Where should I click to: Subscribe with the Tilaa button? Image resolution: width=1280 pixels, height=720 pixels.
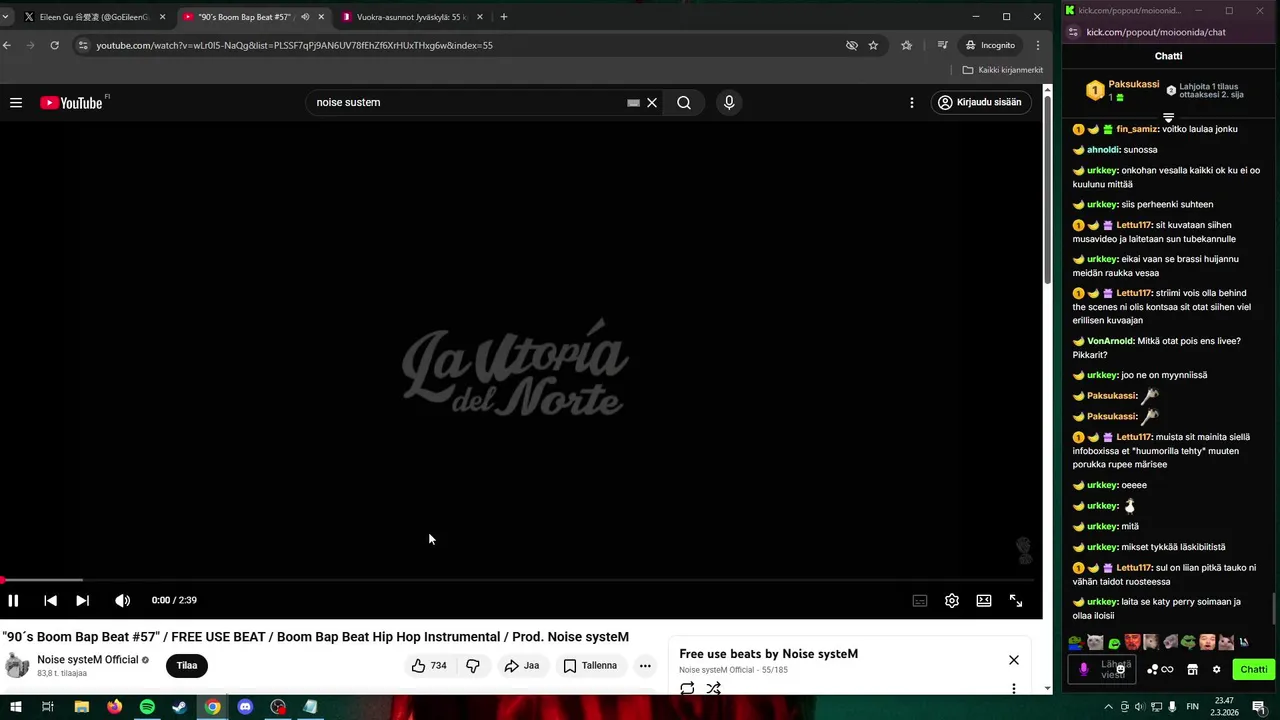click(187, 665)
